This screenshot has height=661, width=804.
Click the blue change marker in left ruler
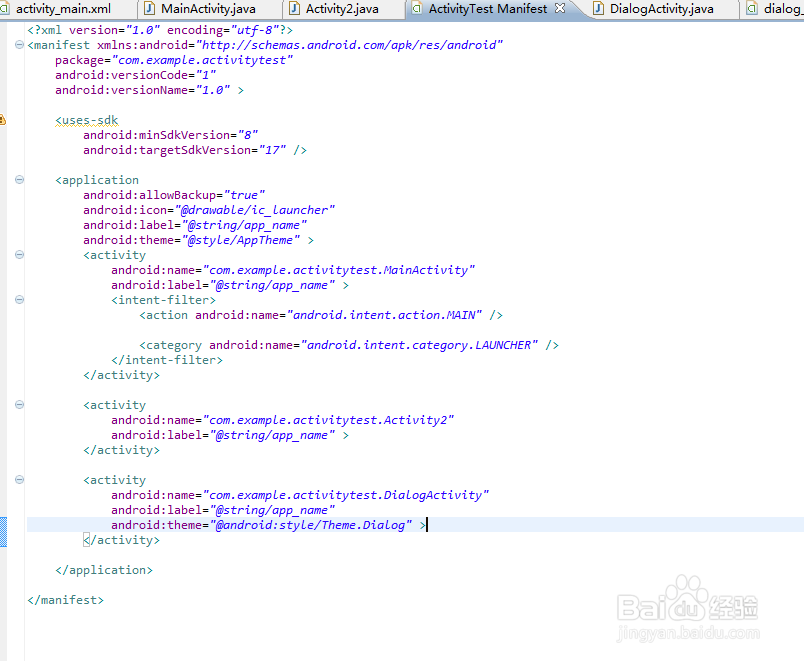coord(3,532)
